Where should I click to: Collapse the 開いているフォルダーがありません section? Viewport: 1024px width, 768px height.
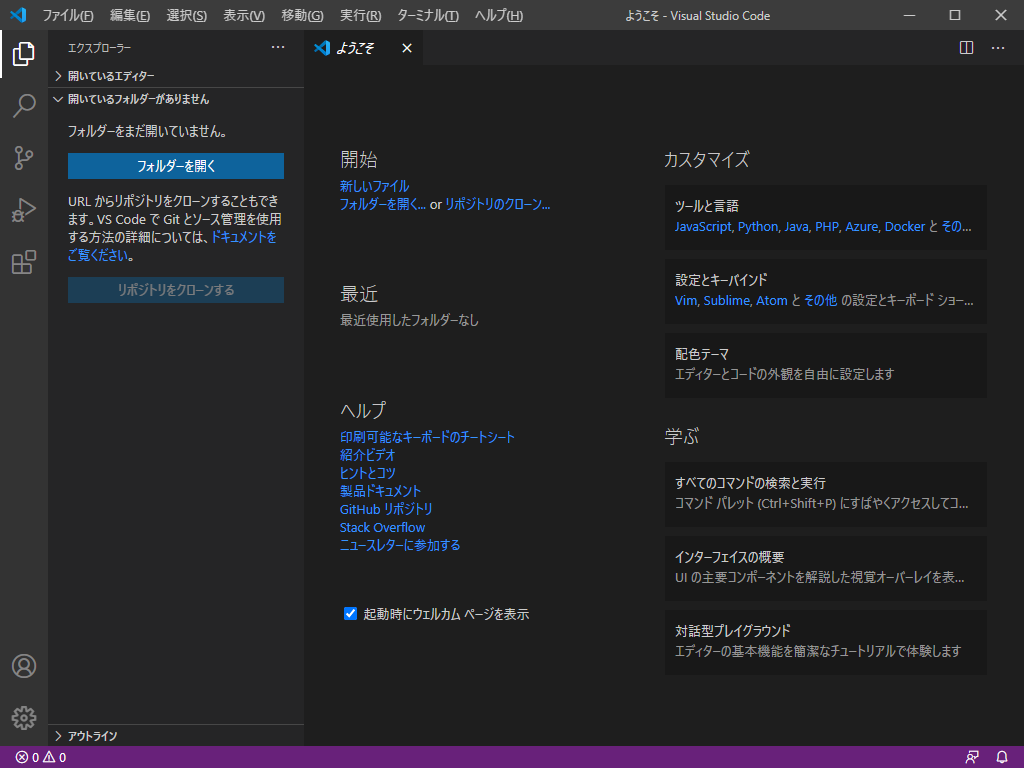tap(176, 99)
